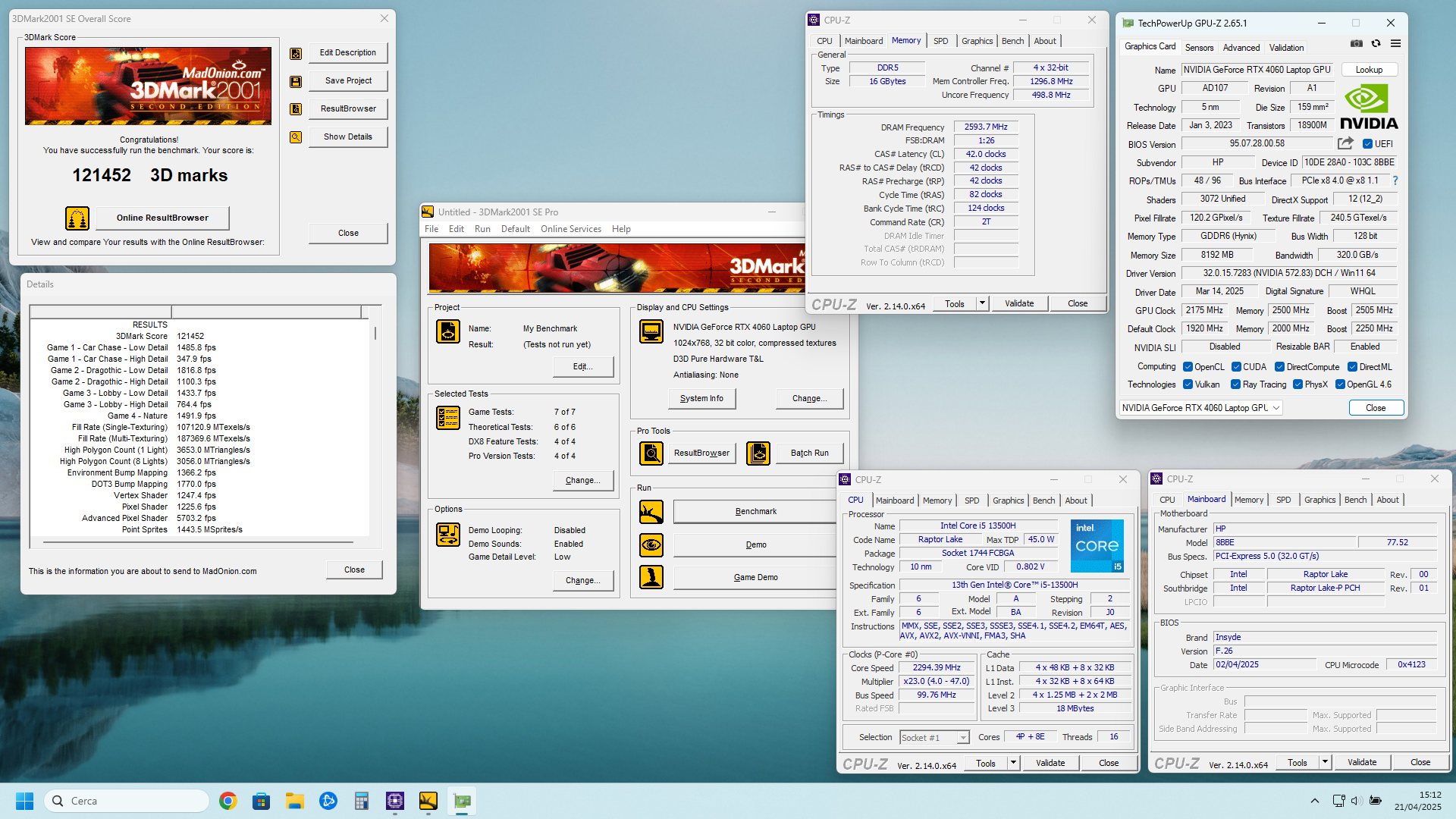The image size is (1456, 819).
Task: Open the Default menu in 3DMark2001
Action: coord(515,229)
